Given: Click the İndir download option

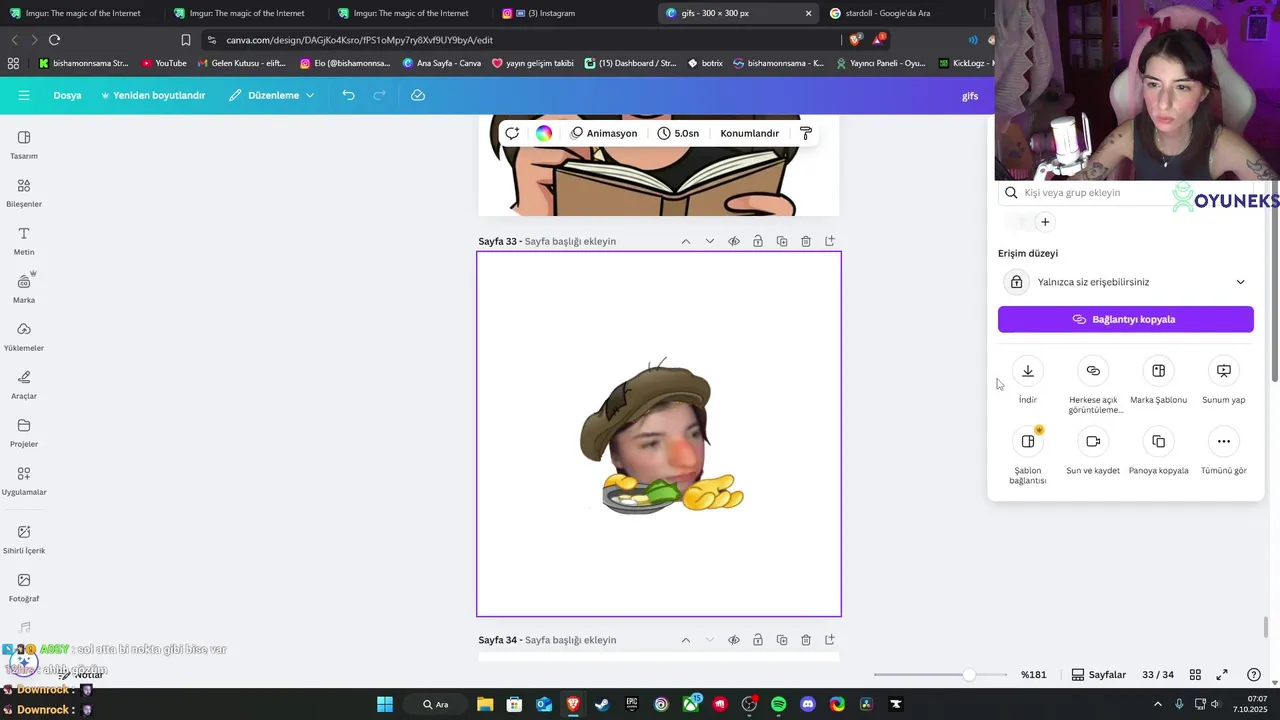Looking at the screenshot, I should pos(1028,381).
